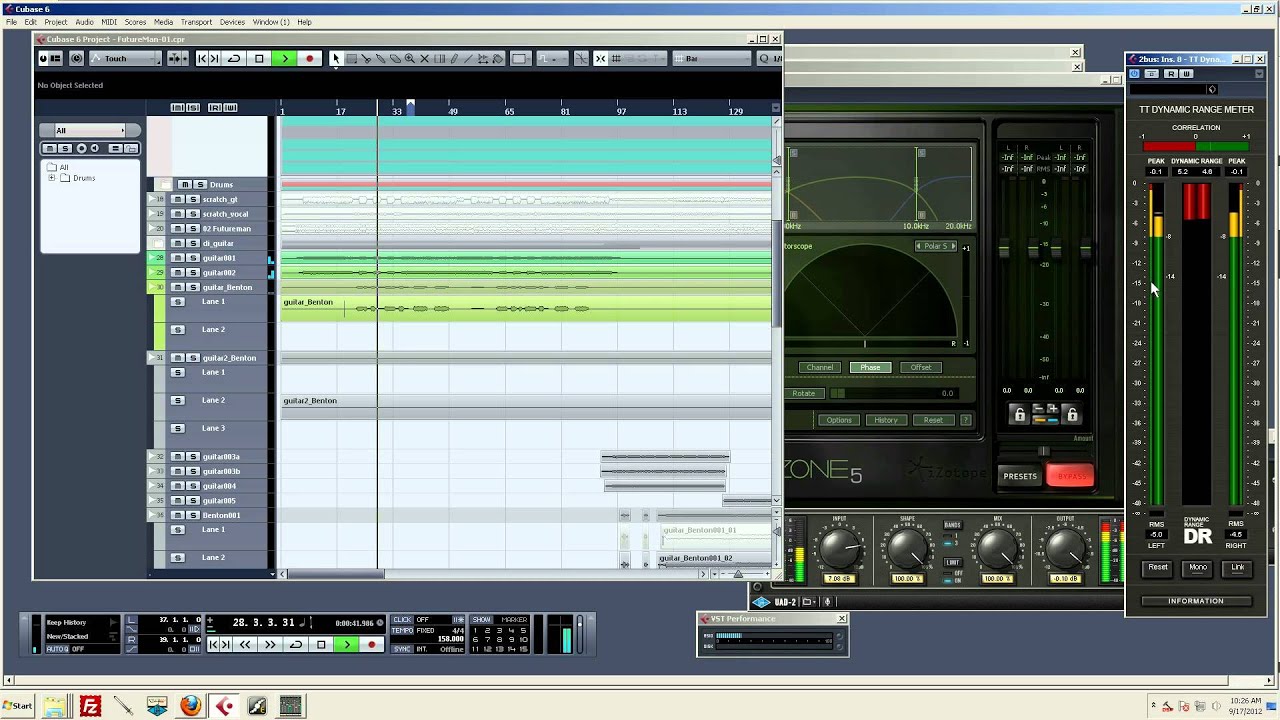This screenshot has height=720, width=1280.
Task: Solo the guitar001 track
Action: point(192,258)
